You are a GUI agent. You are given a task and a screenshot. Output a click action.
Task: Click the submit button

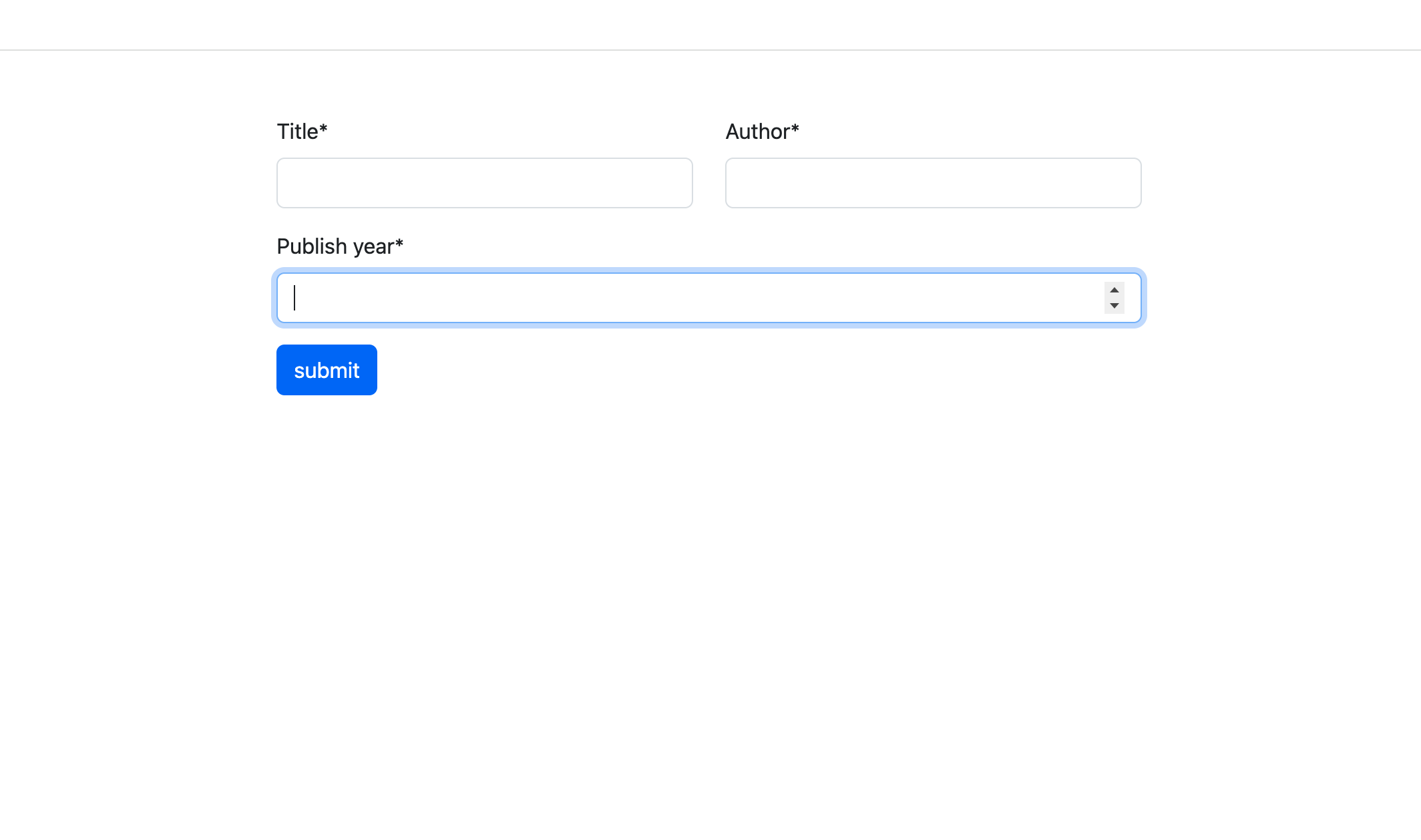326,369
